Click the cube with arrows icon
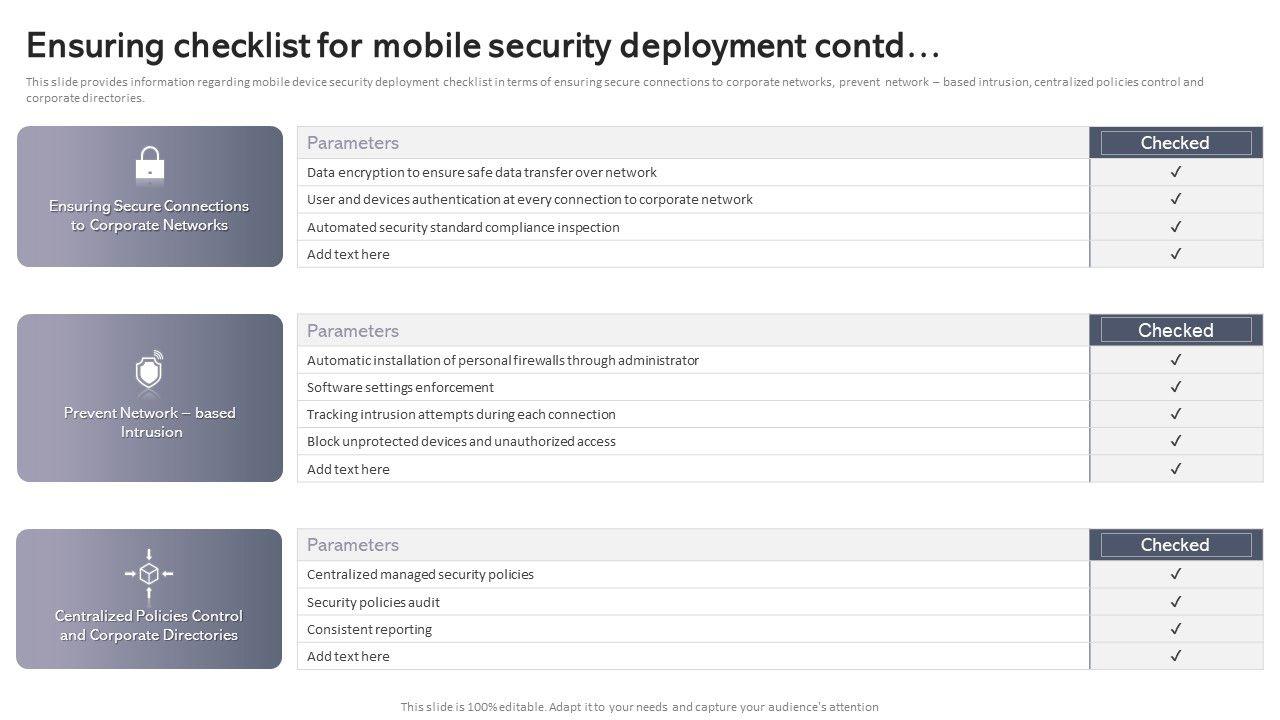1280x720 pixels. point(149,574)
